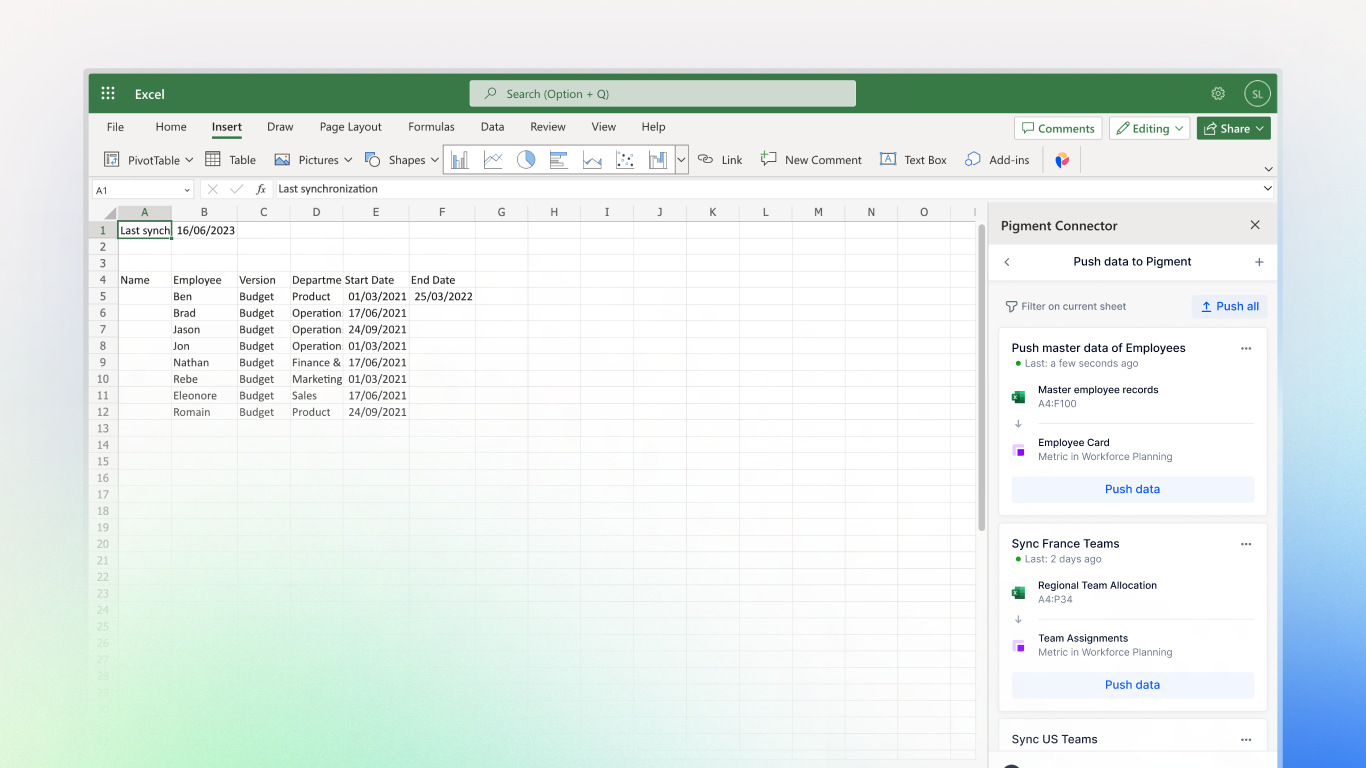Insert a scatter chart from chart gallery
The height and width of the screenshot is (768, 1366).
tap(625, 160)
